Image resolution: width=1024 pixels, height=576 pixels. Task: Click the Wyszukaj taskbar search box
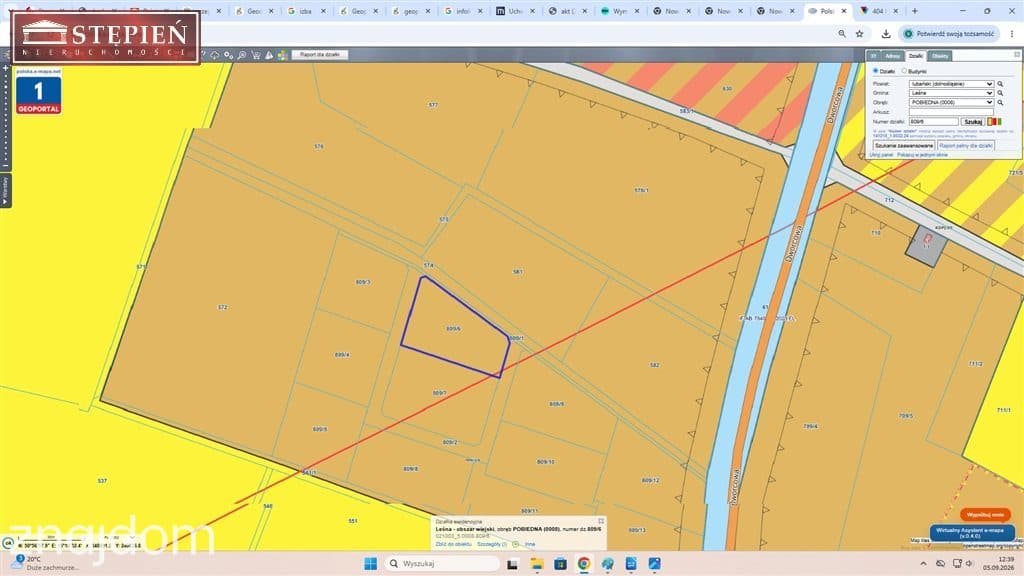pyautogui.click(x=441, y=564)
